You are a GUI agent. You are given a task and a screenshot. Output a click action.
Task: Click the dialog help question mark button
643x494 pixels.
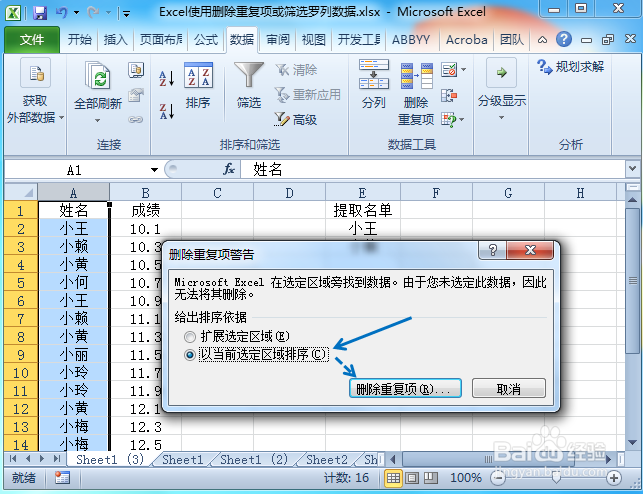pyautogui.click(x=493, y=250)
